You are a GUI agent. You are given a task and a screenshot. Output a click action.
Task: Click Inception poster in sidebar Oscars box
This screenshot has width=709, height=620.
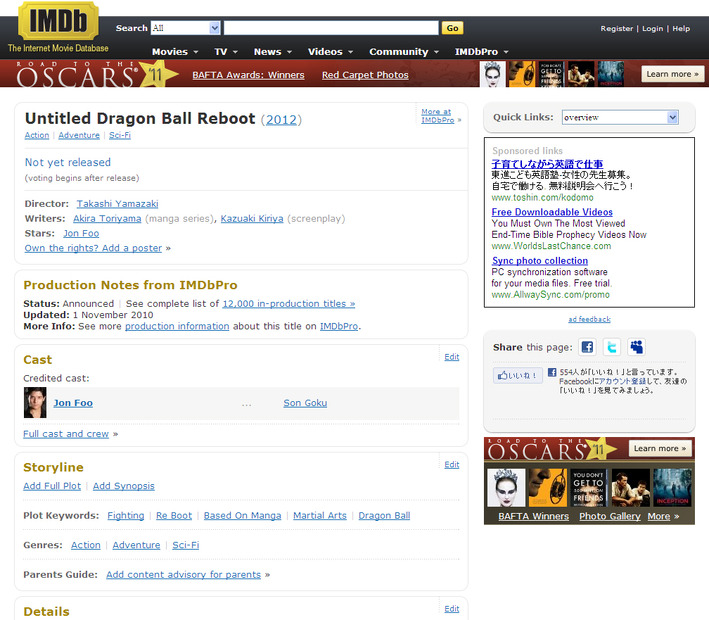672,487
